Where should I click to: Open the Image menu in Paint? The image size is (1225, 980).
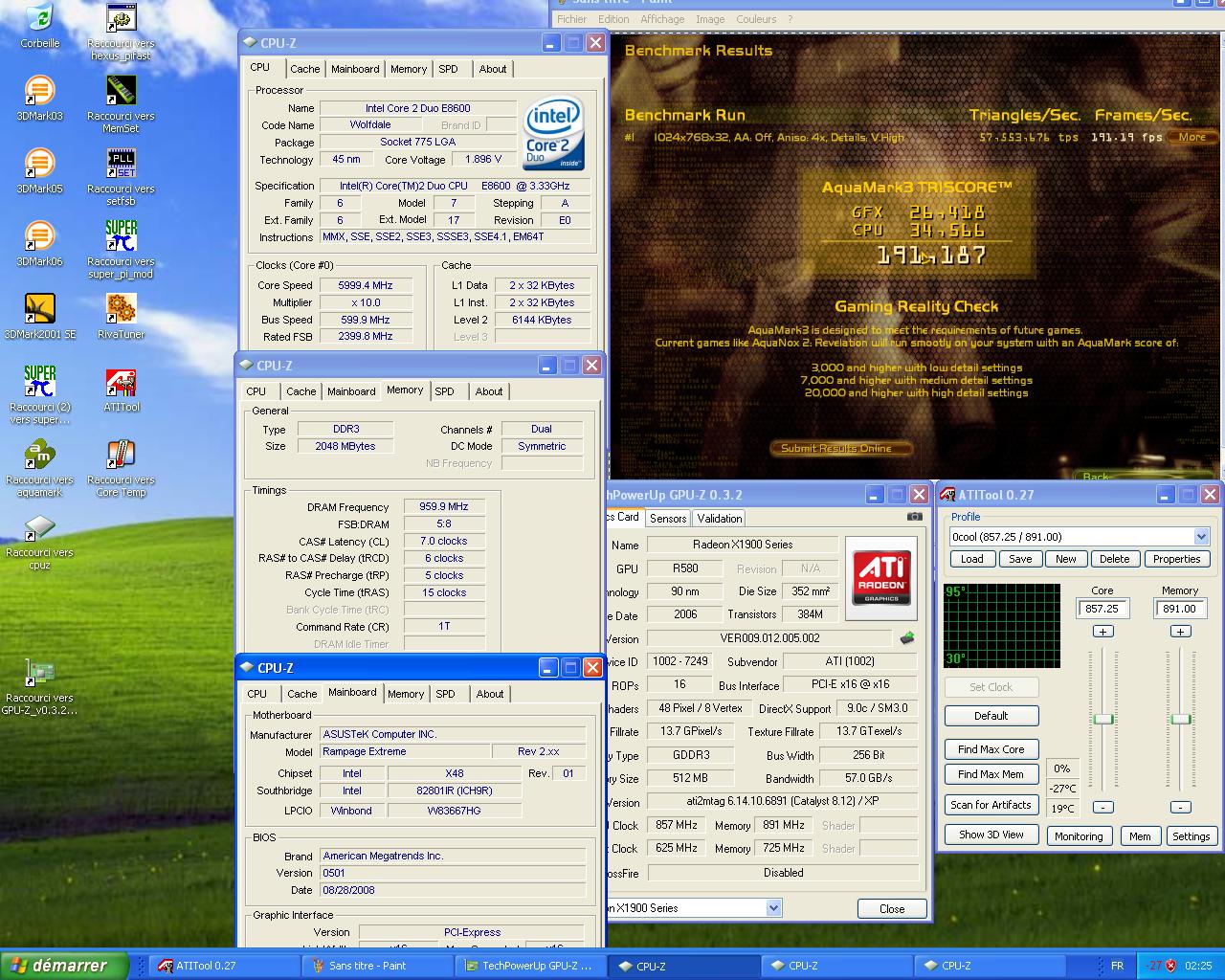[710, 19]
